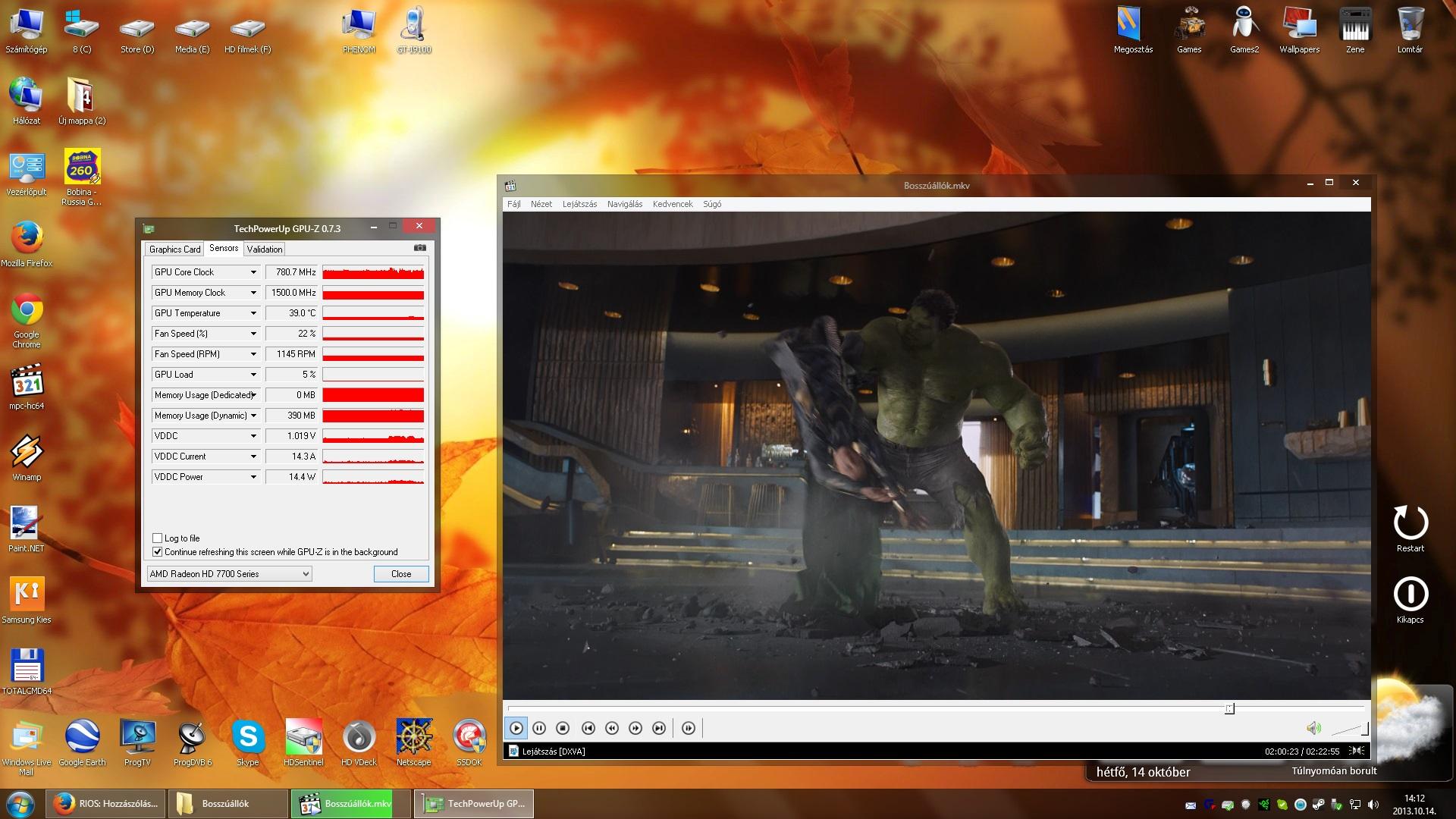Switch to Bosszúállók folder taskbar item
1456x819 pixels.
tap(227, 804)
